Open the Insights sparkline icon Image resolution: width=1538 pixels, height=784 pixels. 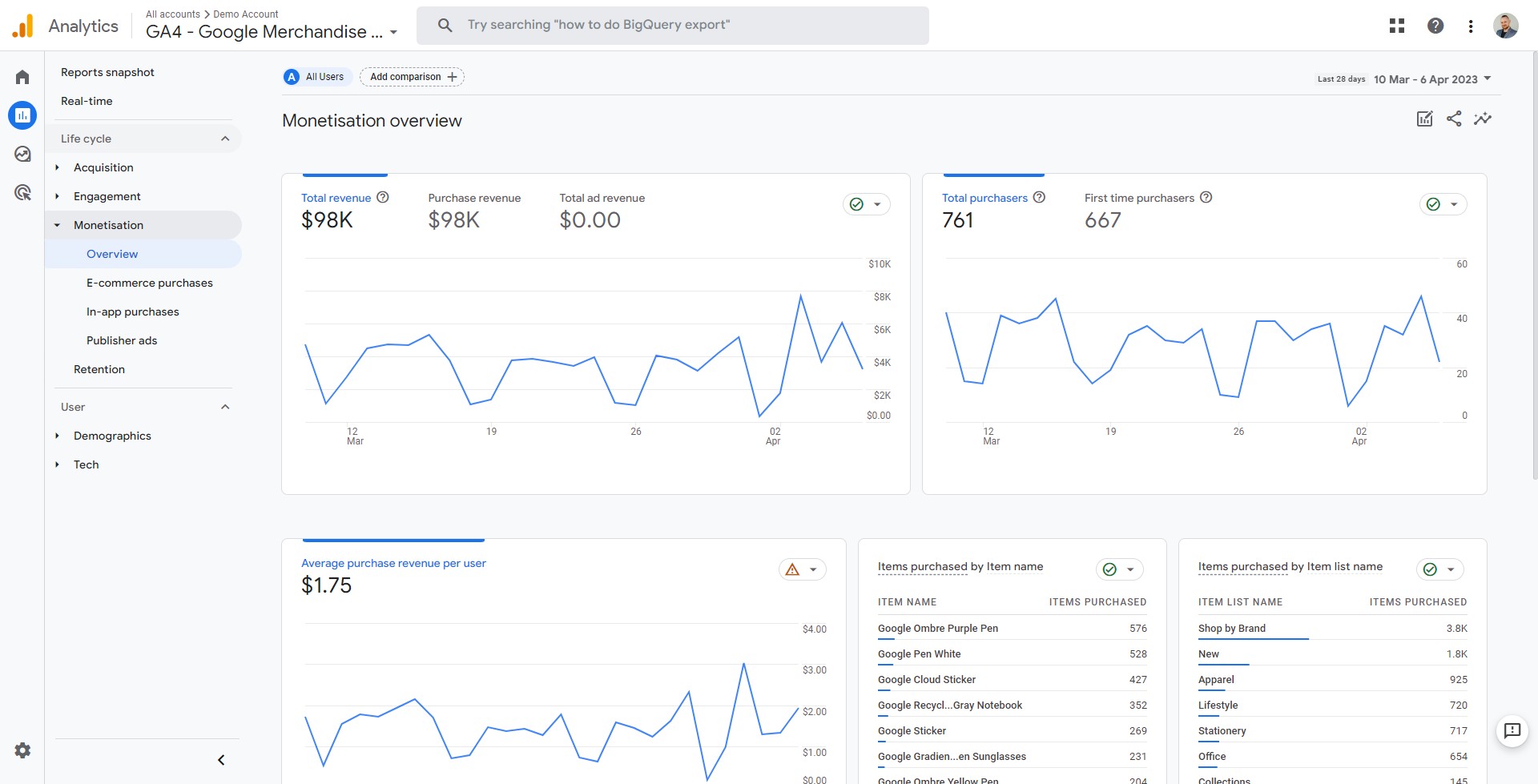pyautogui.click(x=1483, y=119)
